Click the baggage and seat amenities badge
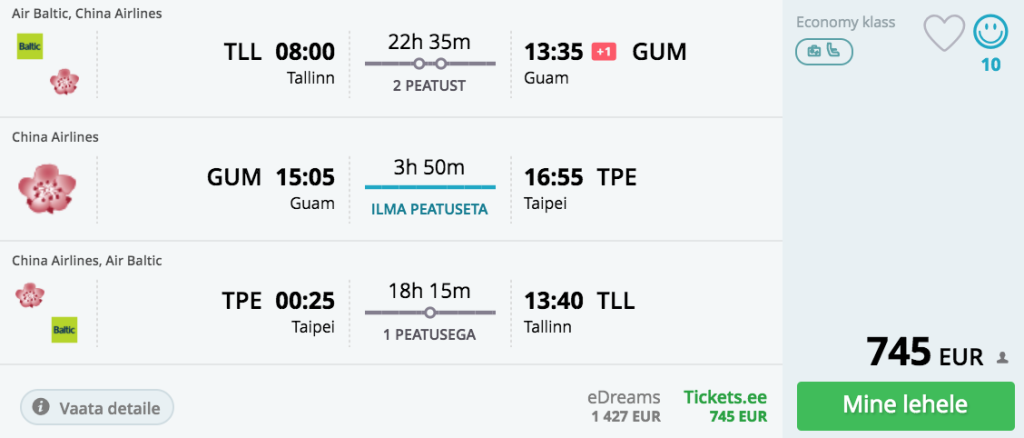 (825, 52)
